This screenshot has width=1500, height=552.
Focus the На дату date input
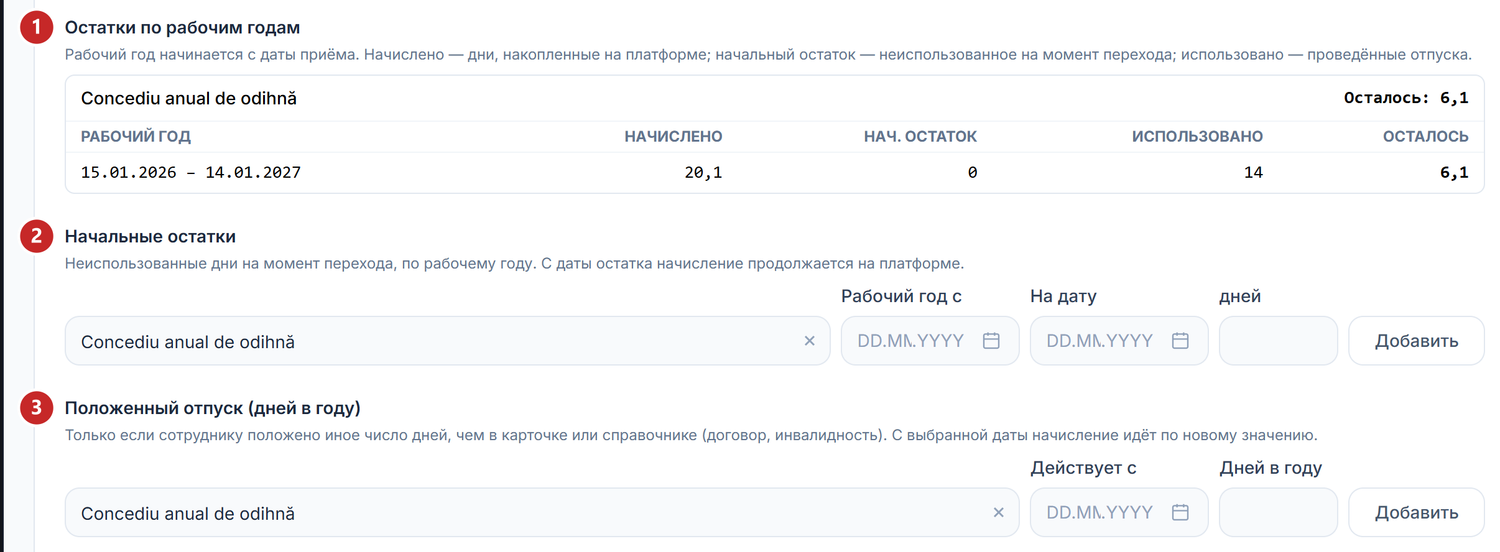pos(1119,341)
